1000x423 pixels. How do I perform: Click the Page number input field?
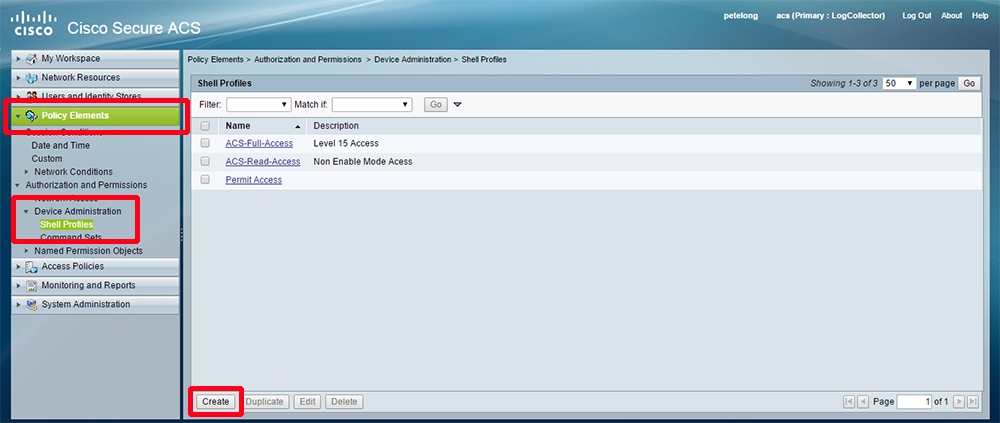[x=915, y=402]
